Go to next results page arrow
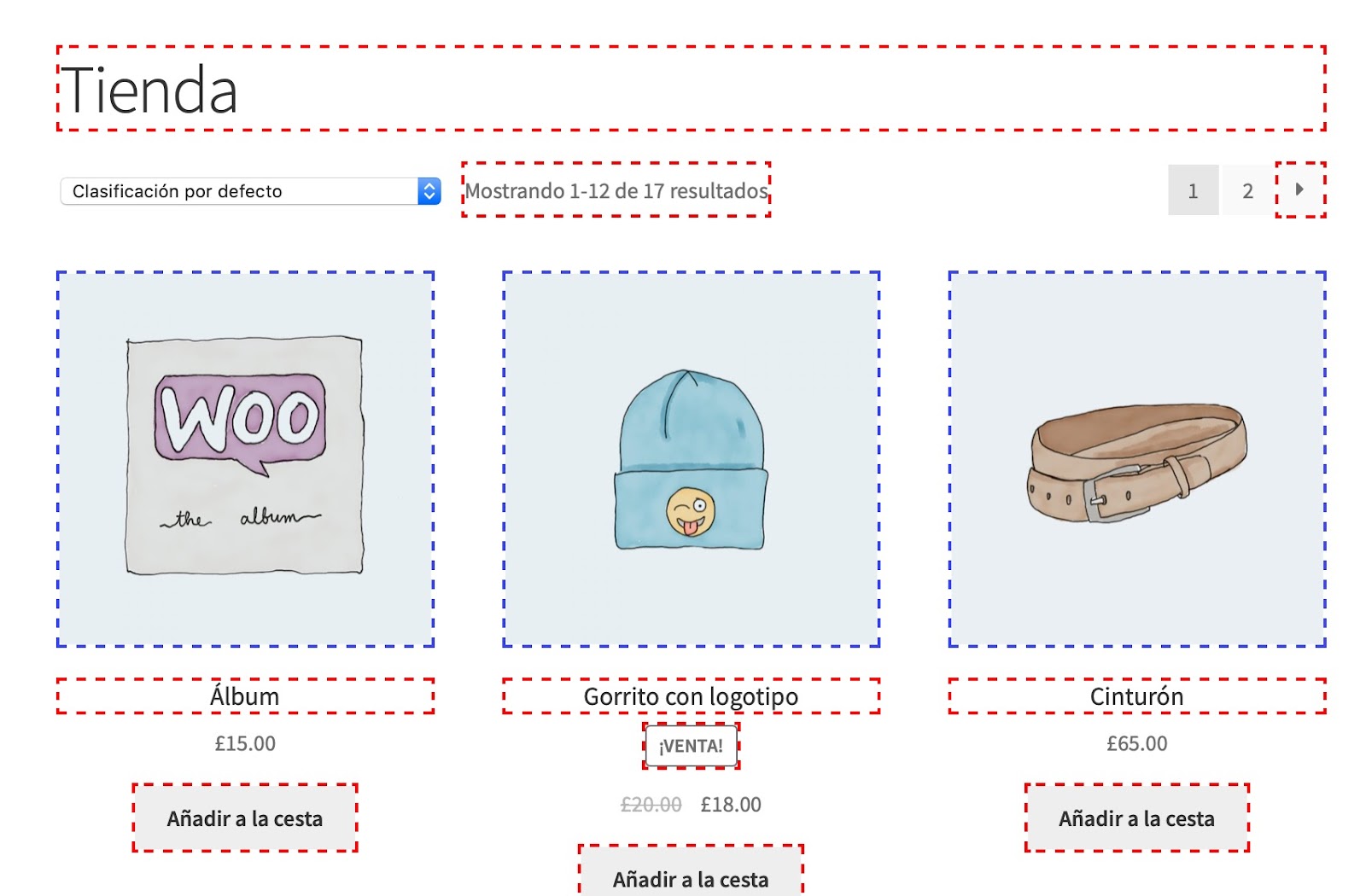 pyautogui.click(x=1300, y=189)
